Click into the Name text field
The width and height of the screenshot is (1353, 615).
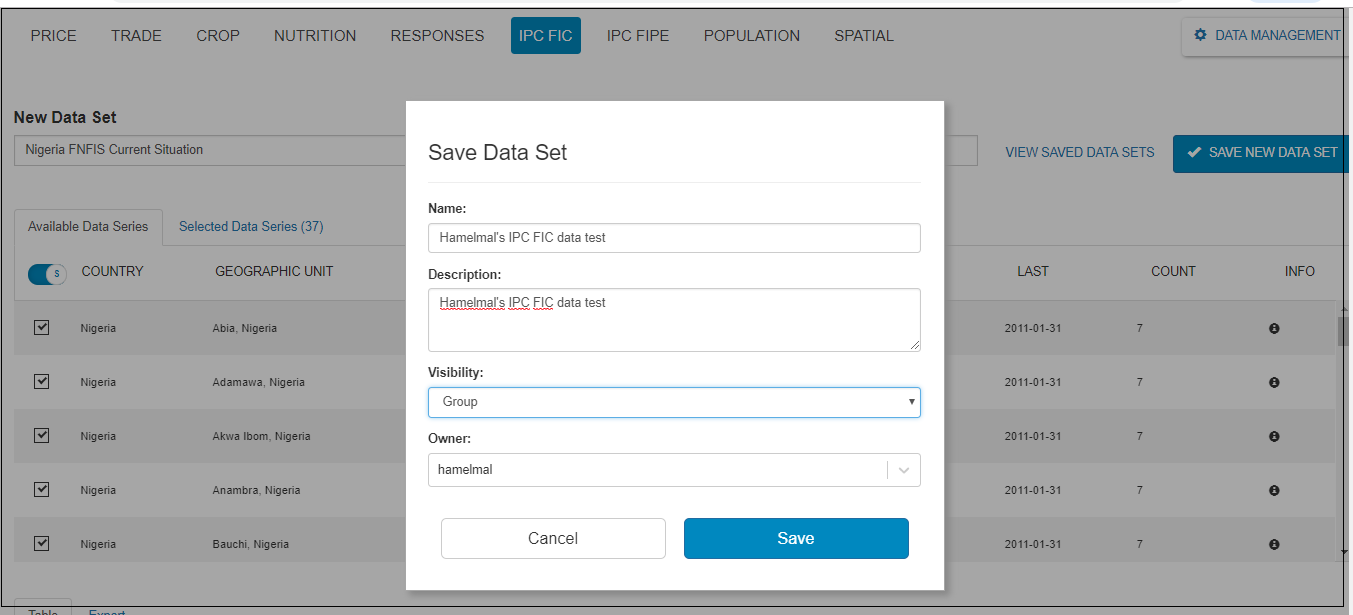(x=674, y=238)
